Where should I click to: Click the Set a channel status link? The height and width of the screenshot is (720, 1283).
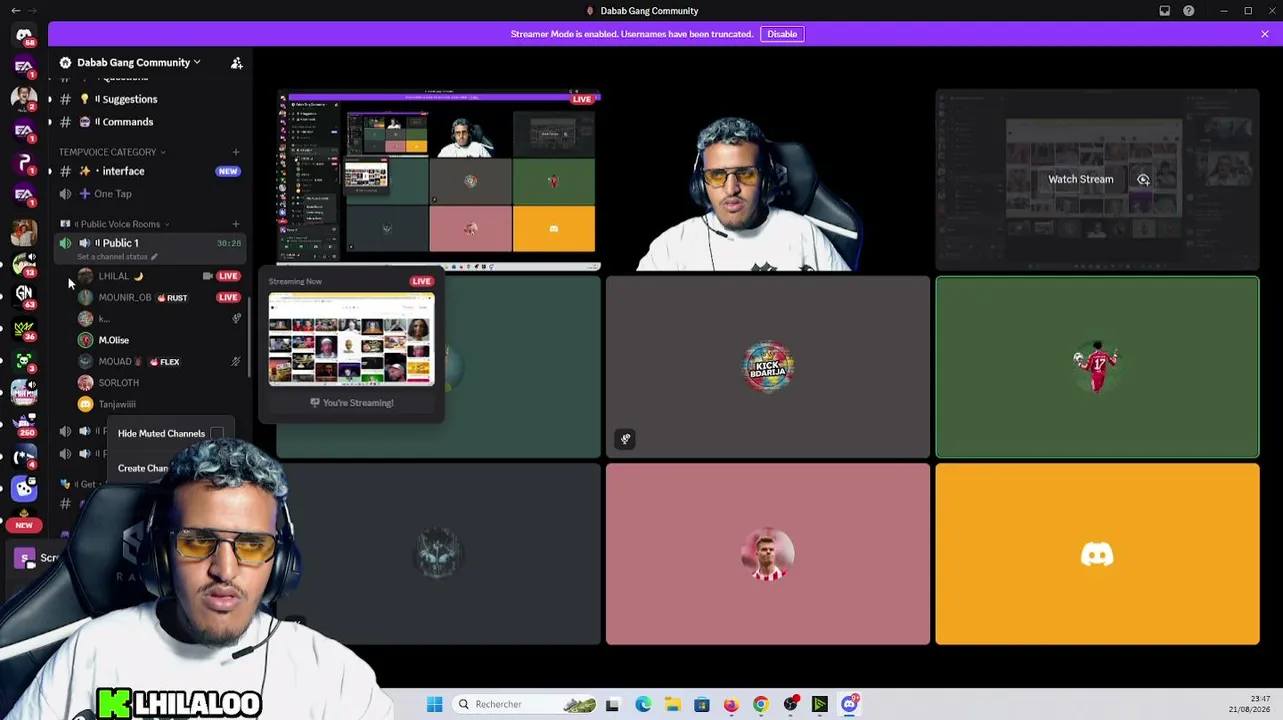coord(117,257)
